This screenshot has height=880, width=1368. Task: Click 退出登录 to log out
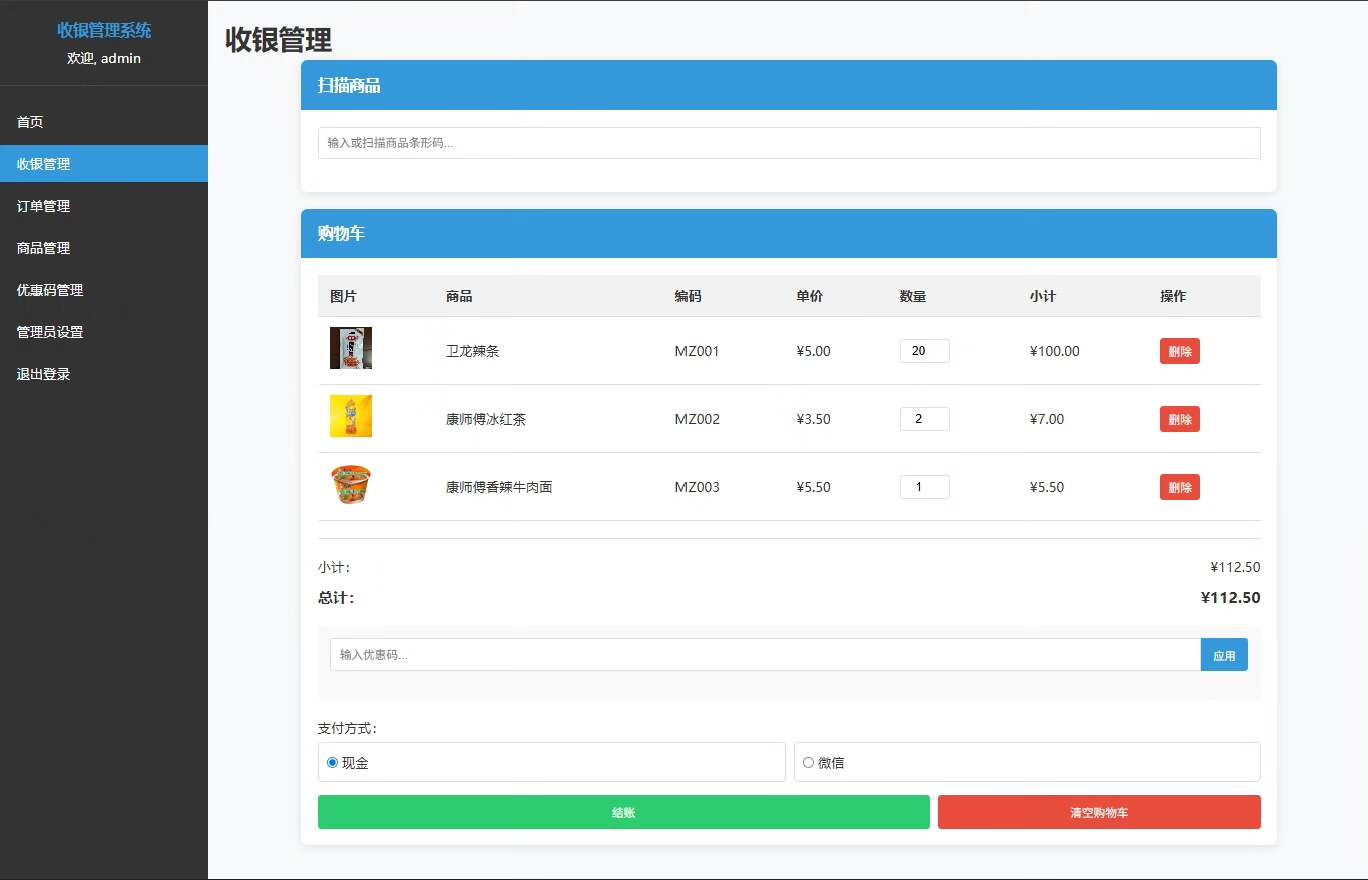[43, 374]
